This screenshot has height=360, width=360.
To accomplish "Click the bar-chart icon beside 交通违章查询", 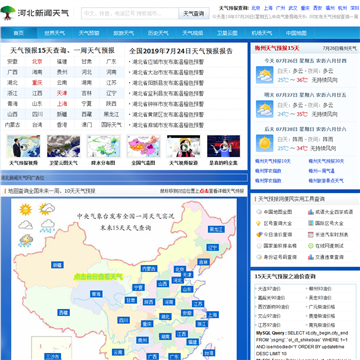I will [x=311, y=257].
